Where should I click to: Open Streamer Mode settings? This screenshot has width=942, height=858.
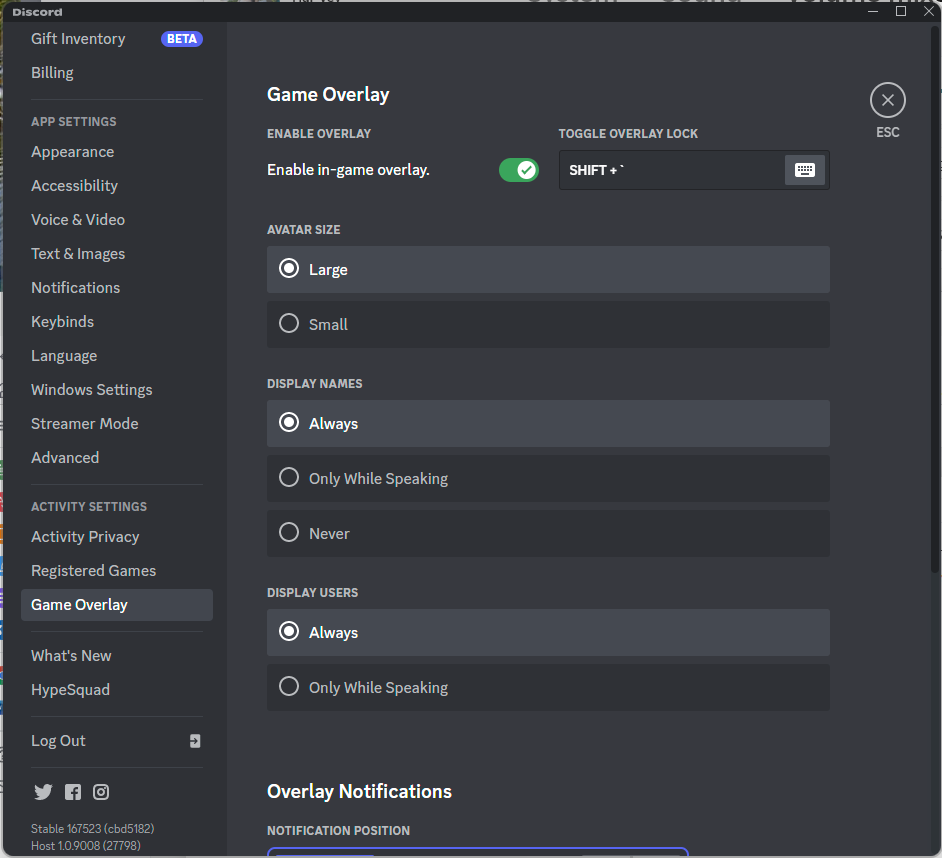(85, 424)
